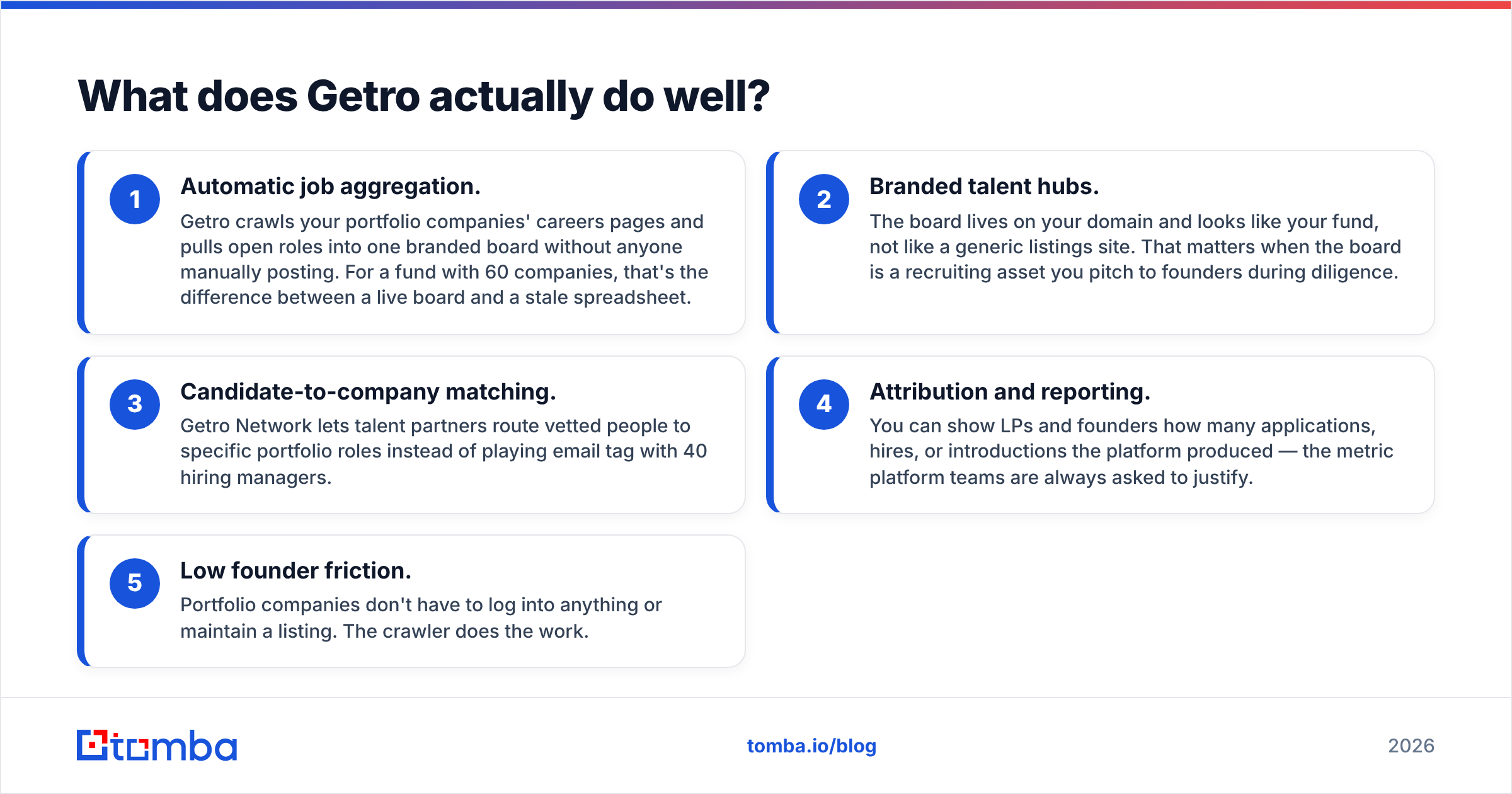Click the number 2 circle badge
The width and height of the screenshot is (1512, 794).
tap(824, 199)
